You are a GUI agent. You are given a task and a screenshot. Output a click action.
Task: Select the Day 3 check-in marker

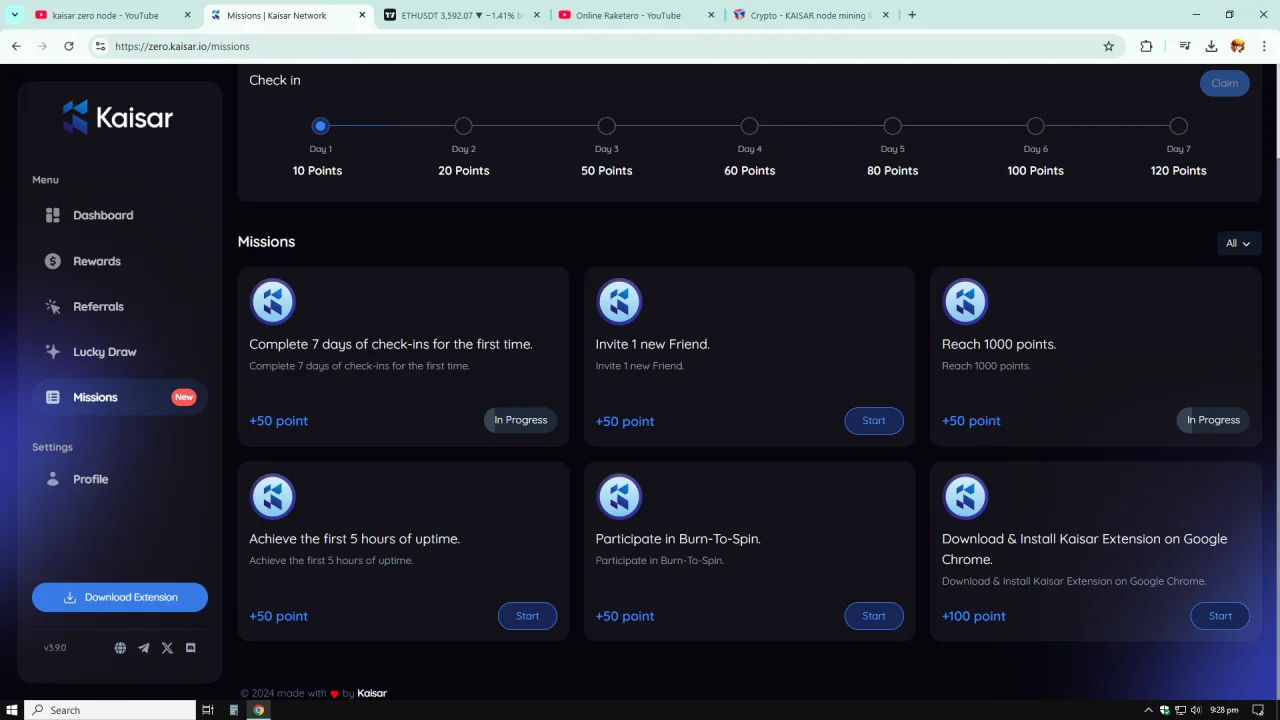pos(606,126)
